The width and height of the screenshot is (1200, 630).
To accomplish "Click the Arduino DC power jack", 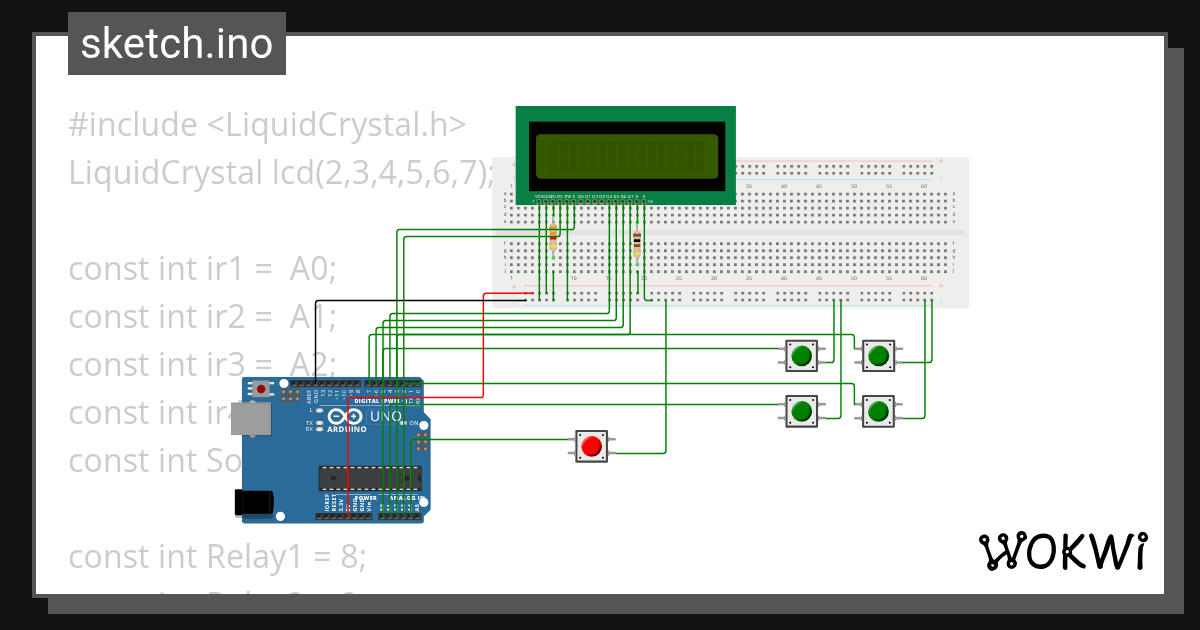I will 253,502.
